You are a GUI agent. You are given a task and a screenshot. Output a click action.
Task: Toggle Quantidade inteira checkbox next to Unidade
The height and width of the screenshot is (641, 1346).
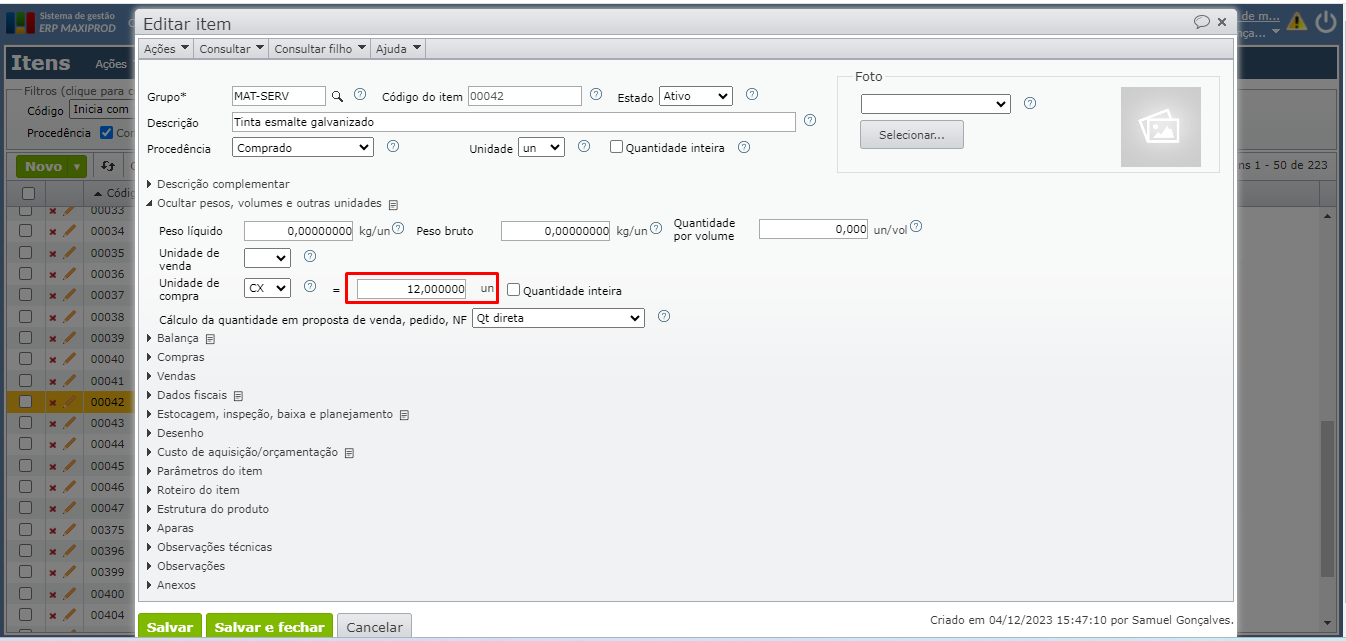[x=616, y=147]
